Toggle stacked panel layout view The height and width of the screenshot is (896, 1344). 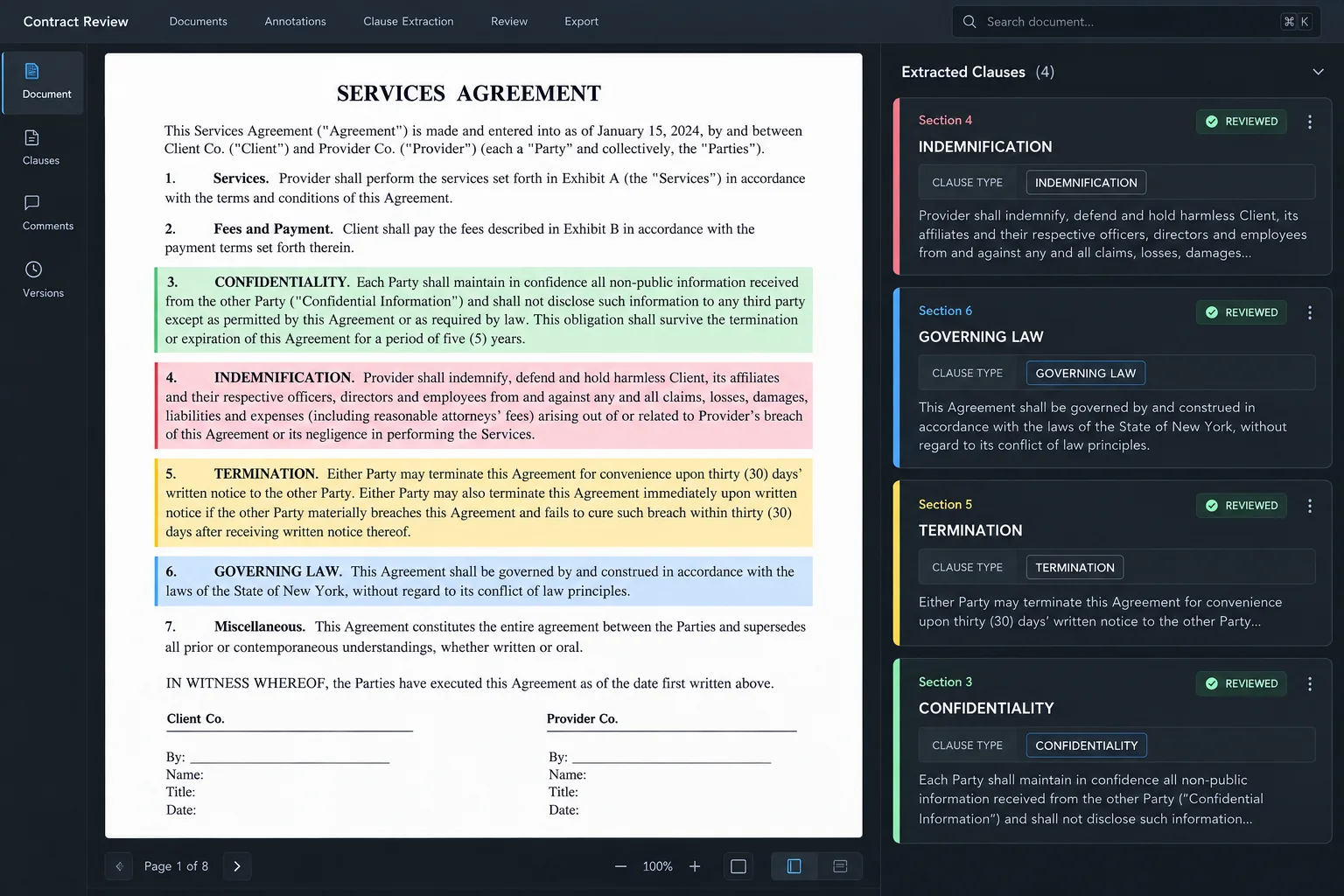coord(840,866)
